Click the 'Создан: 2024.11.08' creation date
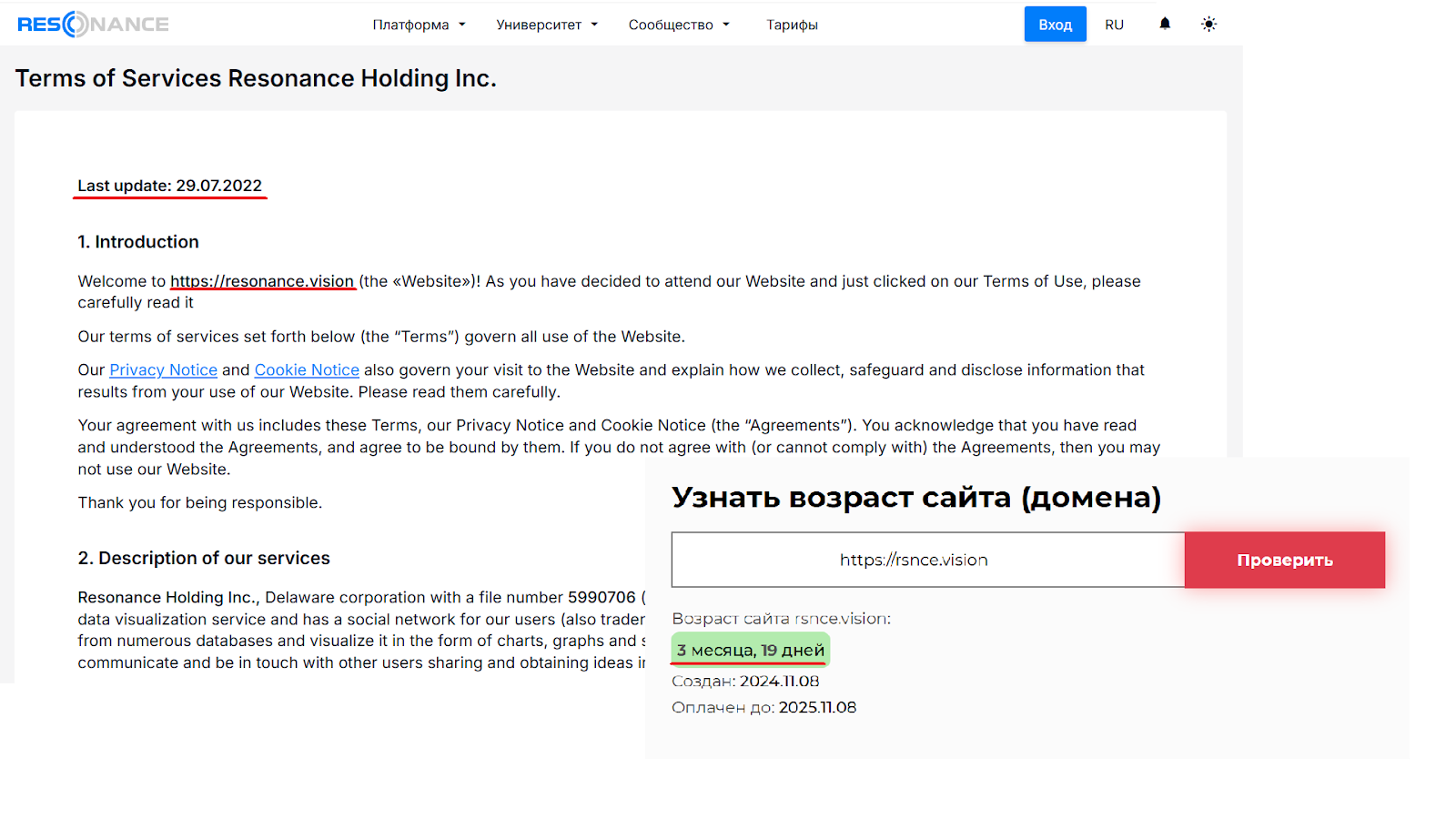 745,682
